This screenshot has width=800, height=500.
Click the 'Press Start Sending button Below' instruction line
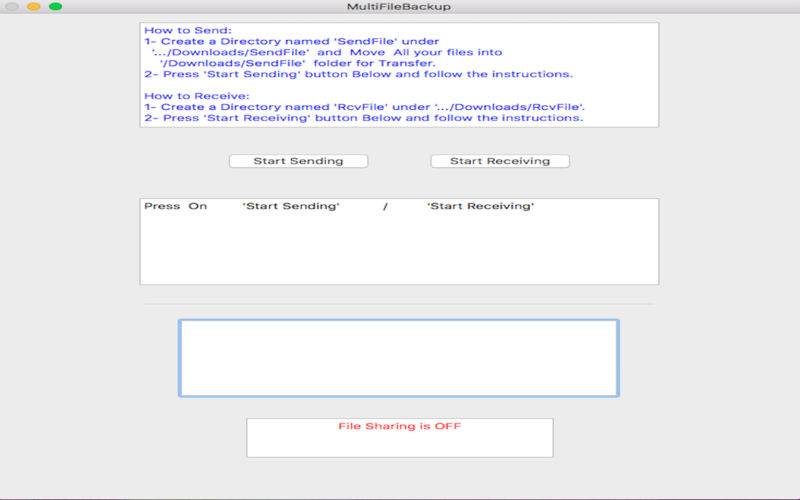click(359, 74)
